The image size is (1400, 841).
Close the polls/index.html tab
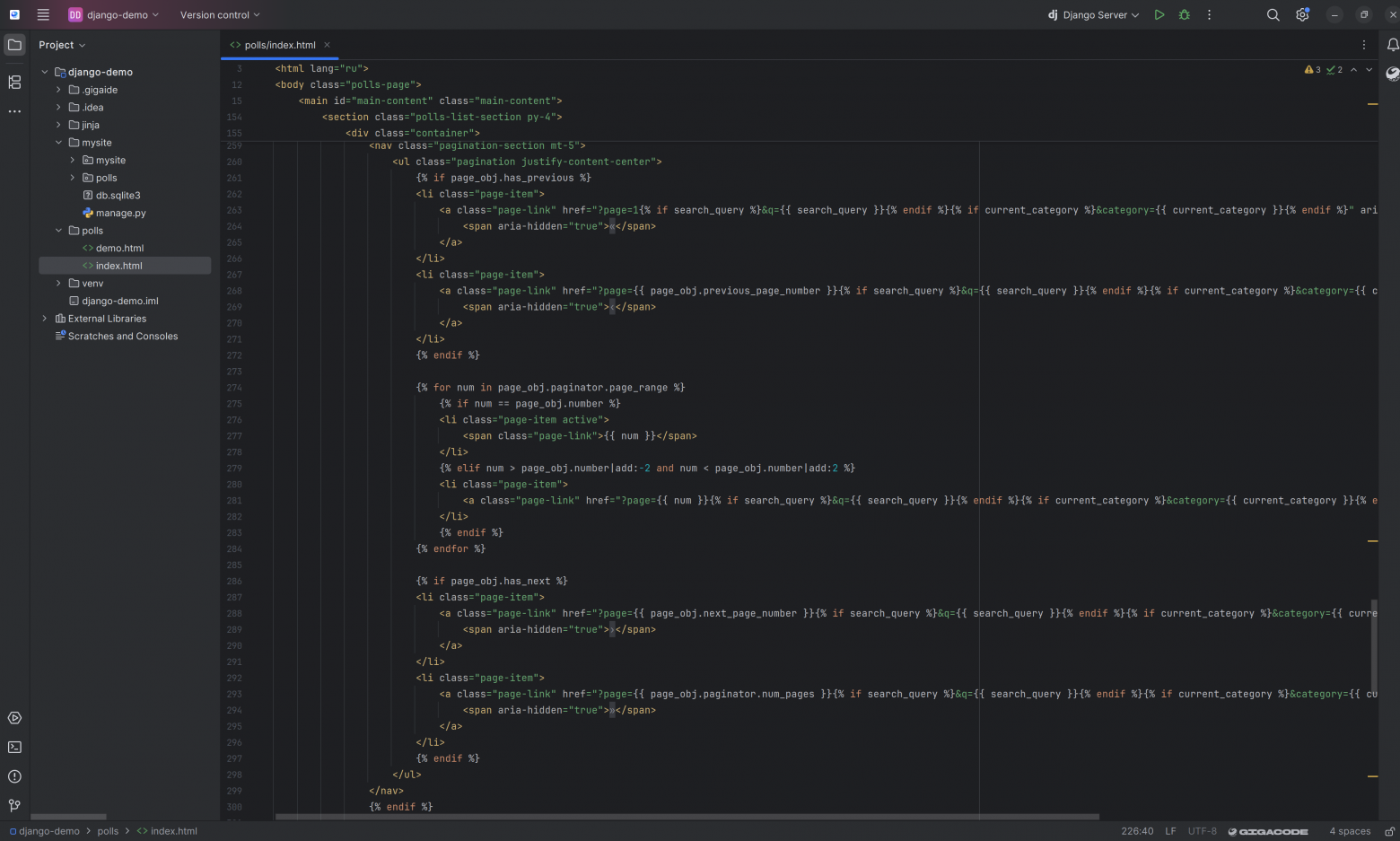click(328, 45)
